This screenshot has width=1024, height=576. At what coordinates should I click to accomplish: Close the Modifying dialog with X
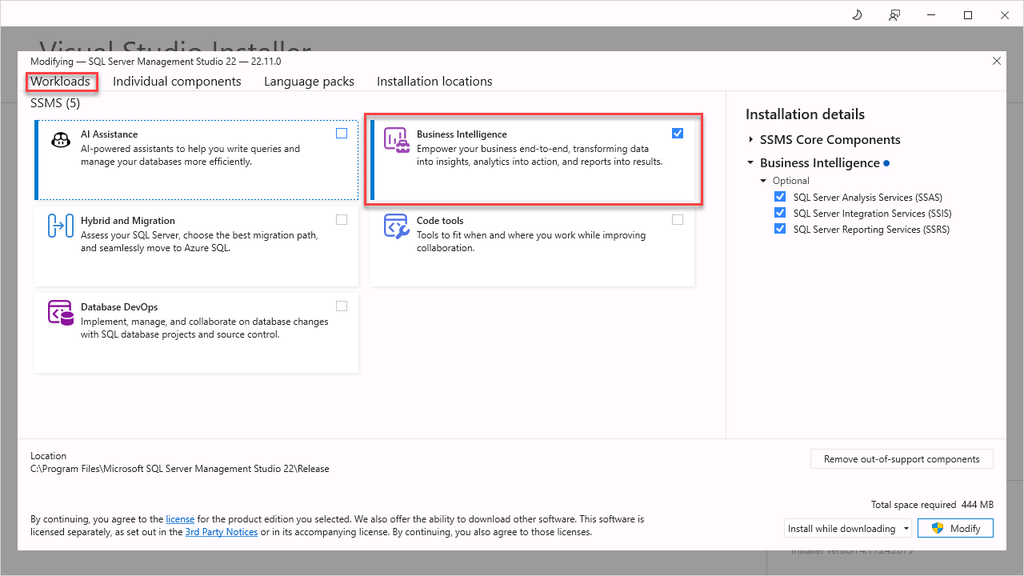(x=997, y=61)
